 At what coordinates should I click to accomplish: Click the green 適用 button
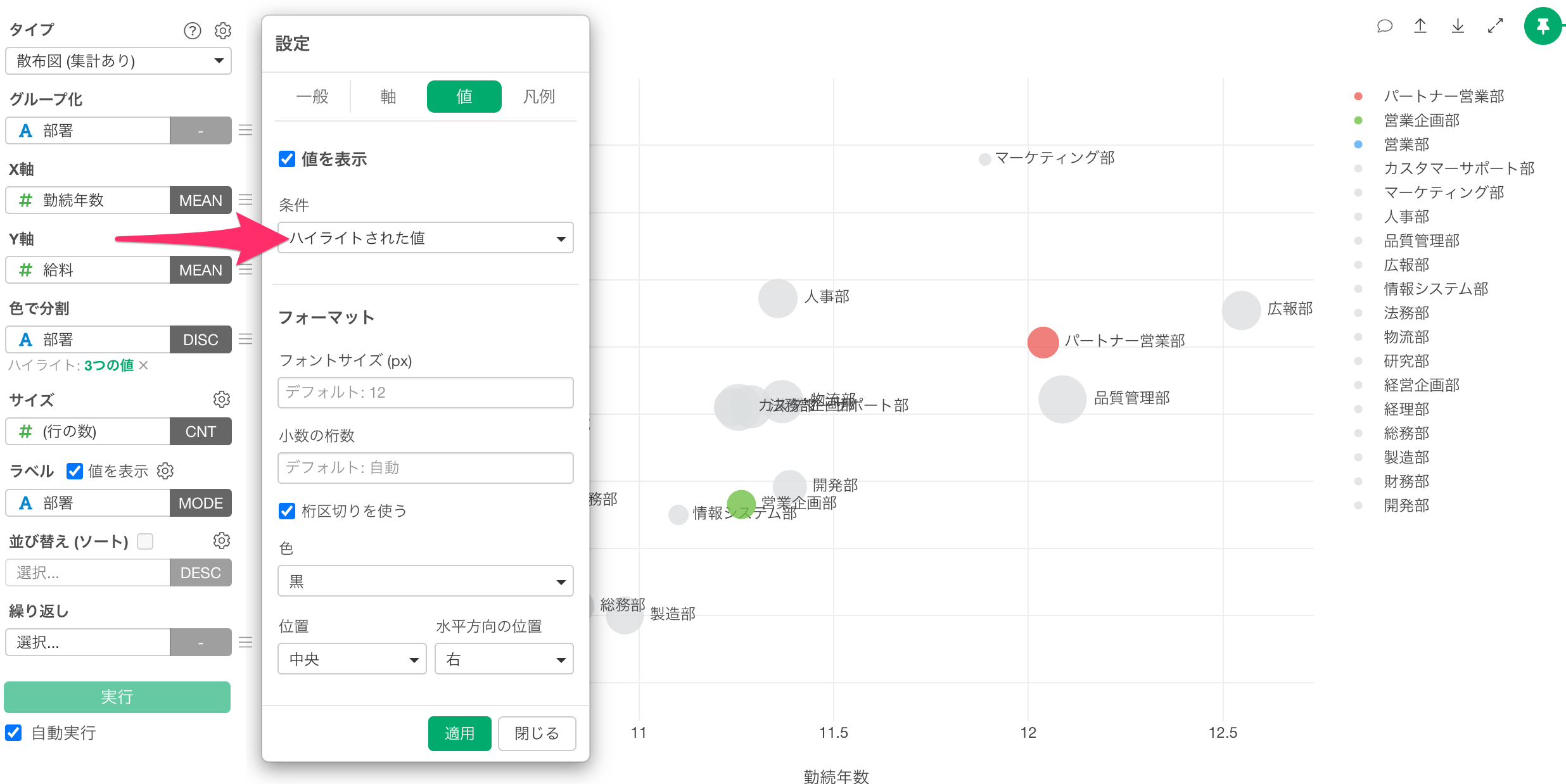click(459, 733)
